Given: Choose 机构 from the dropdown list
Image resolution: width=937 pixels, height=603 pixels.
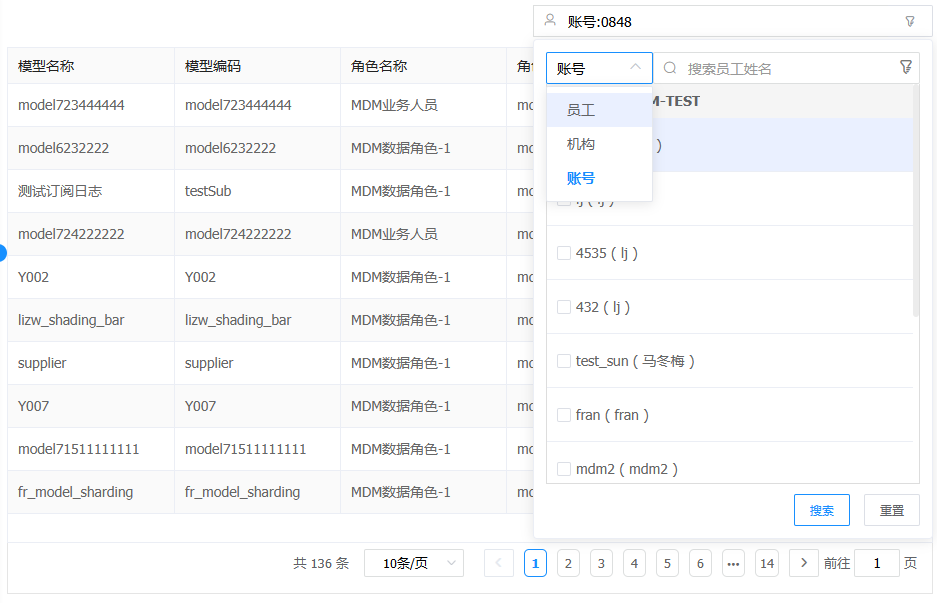Looking at the screenshot, I should 581,144.
